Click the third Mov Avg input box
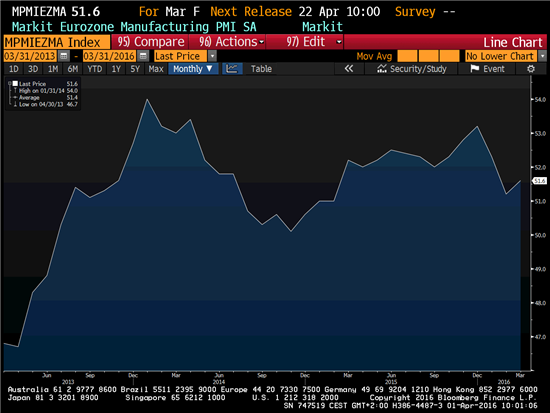Image resolution: width=550 pixels, height=413 pixels. click(x=450, y=56)
